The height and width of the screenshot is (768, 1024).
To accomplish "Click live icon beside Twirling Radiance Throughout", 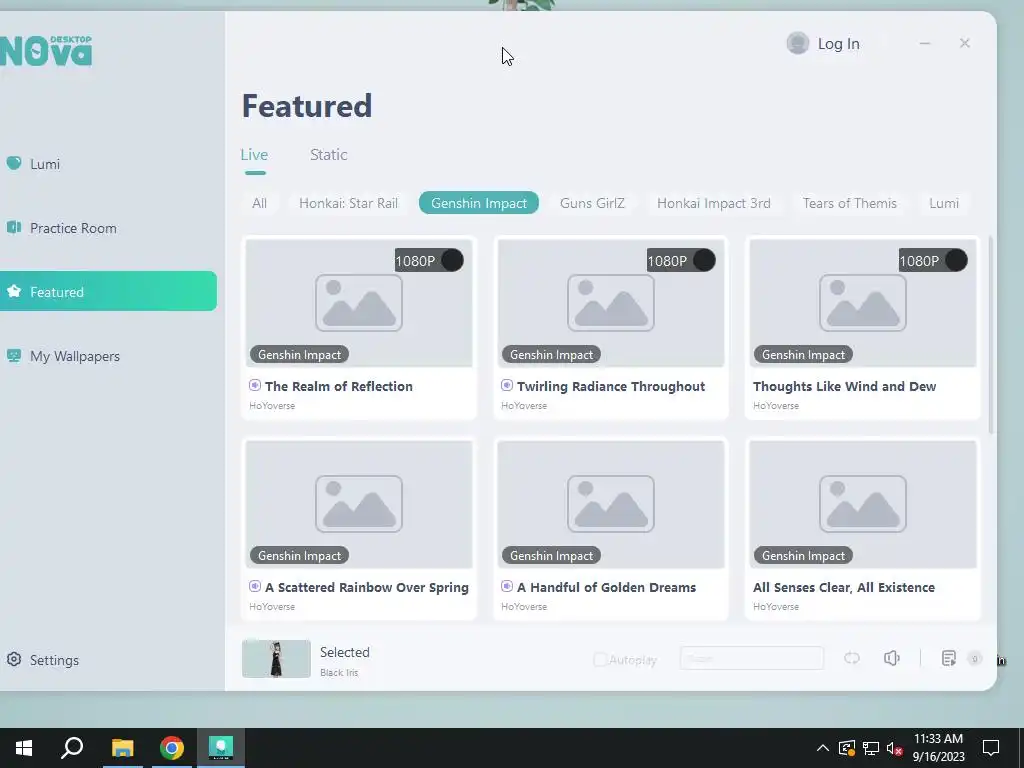I will (507, 385).
